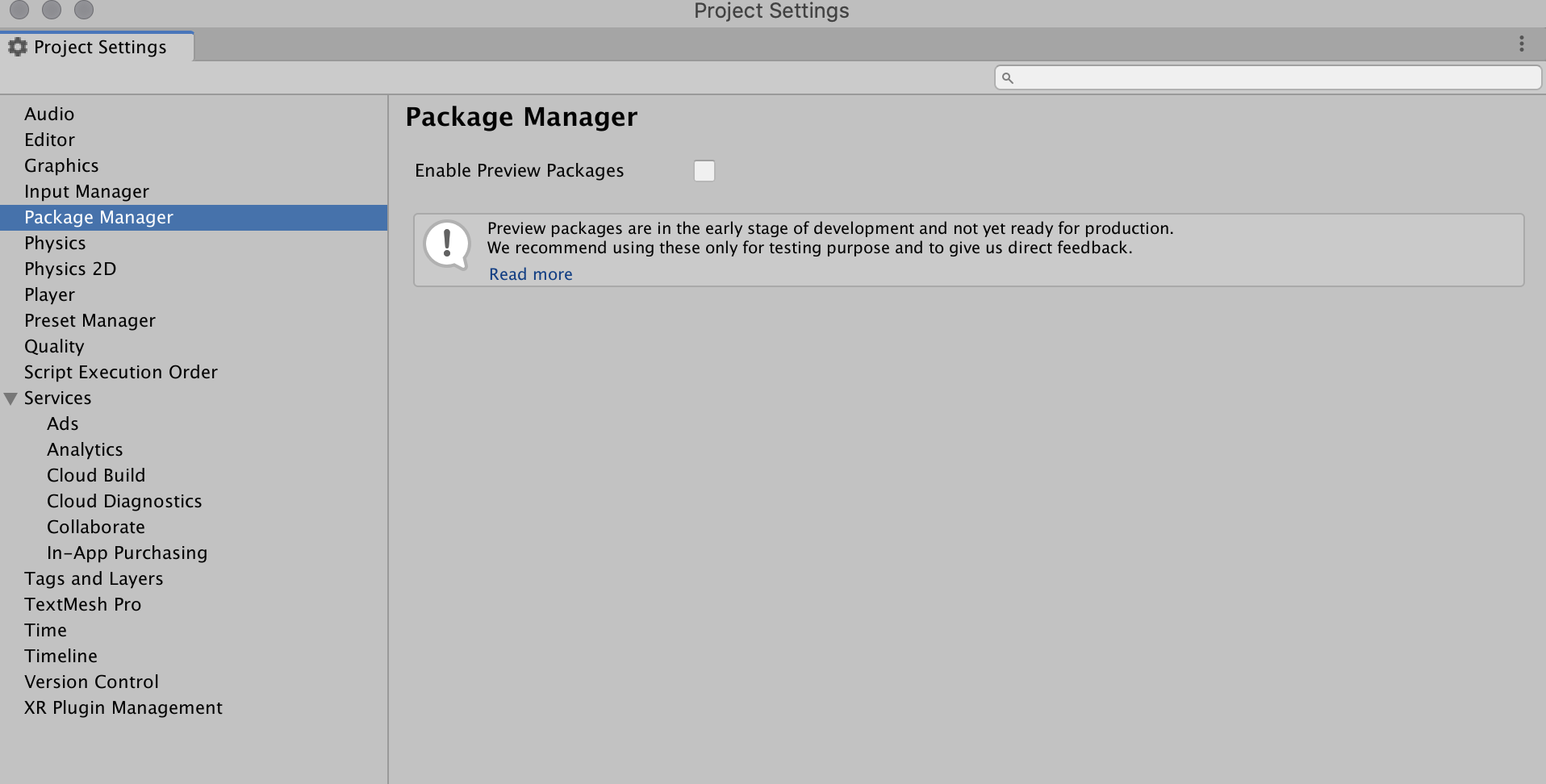Select Input Manager in the sidebar
1546x784 pixels.
point(86,191)
